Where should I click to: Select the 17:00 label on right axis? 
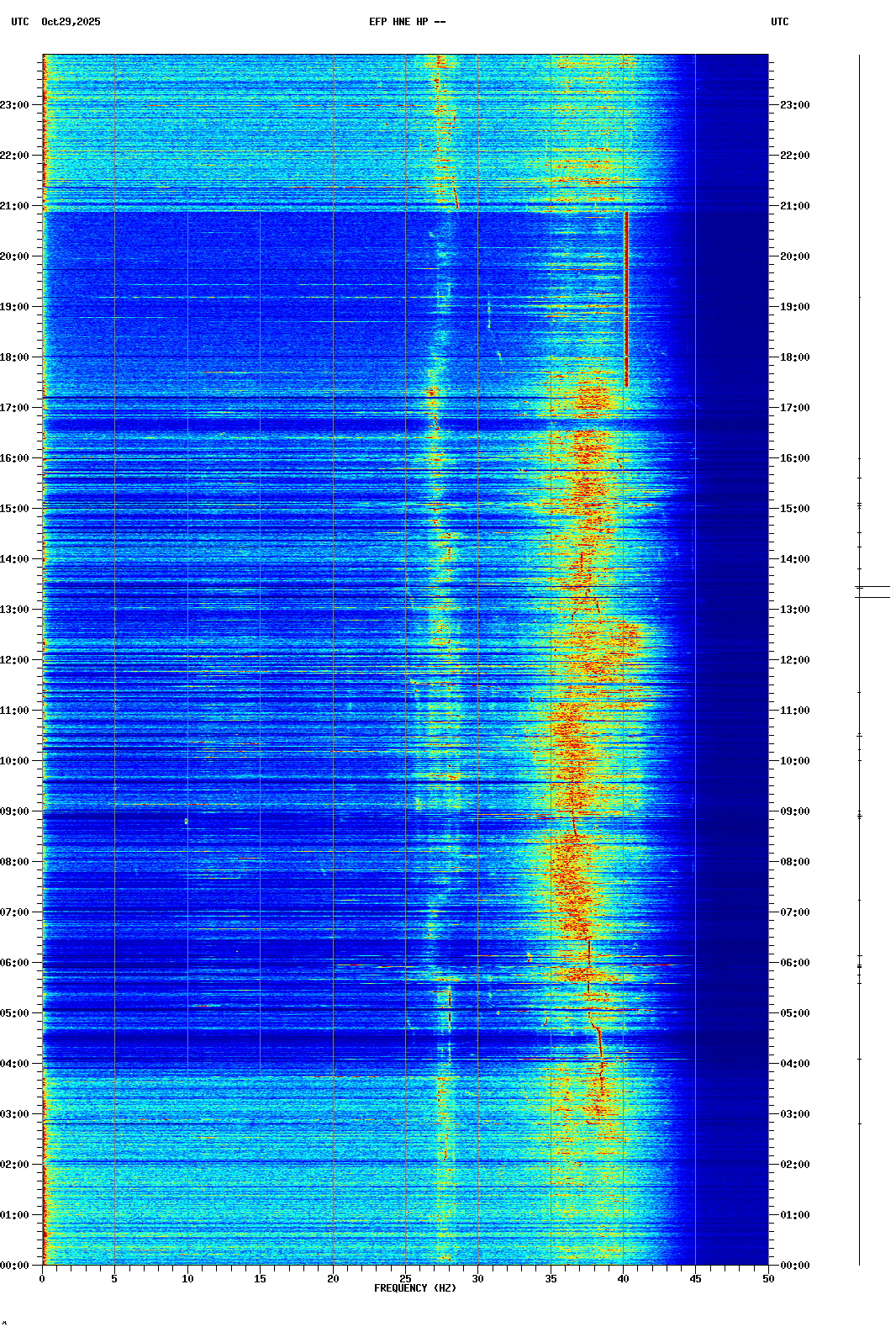(x=794, y=408)
